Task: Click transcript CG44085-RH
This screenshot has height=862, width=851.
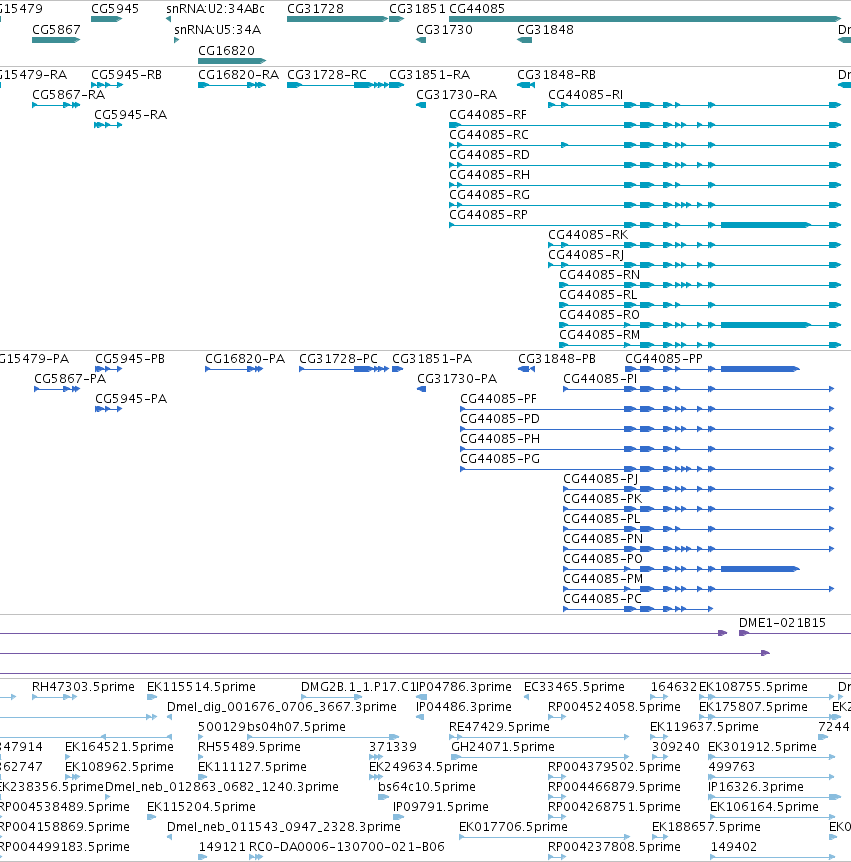Action: point(645,185)
